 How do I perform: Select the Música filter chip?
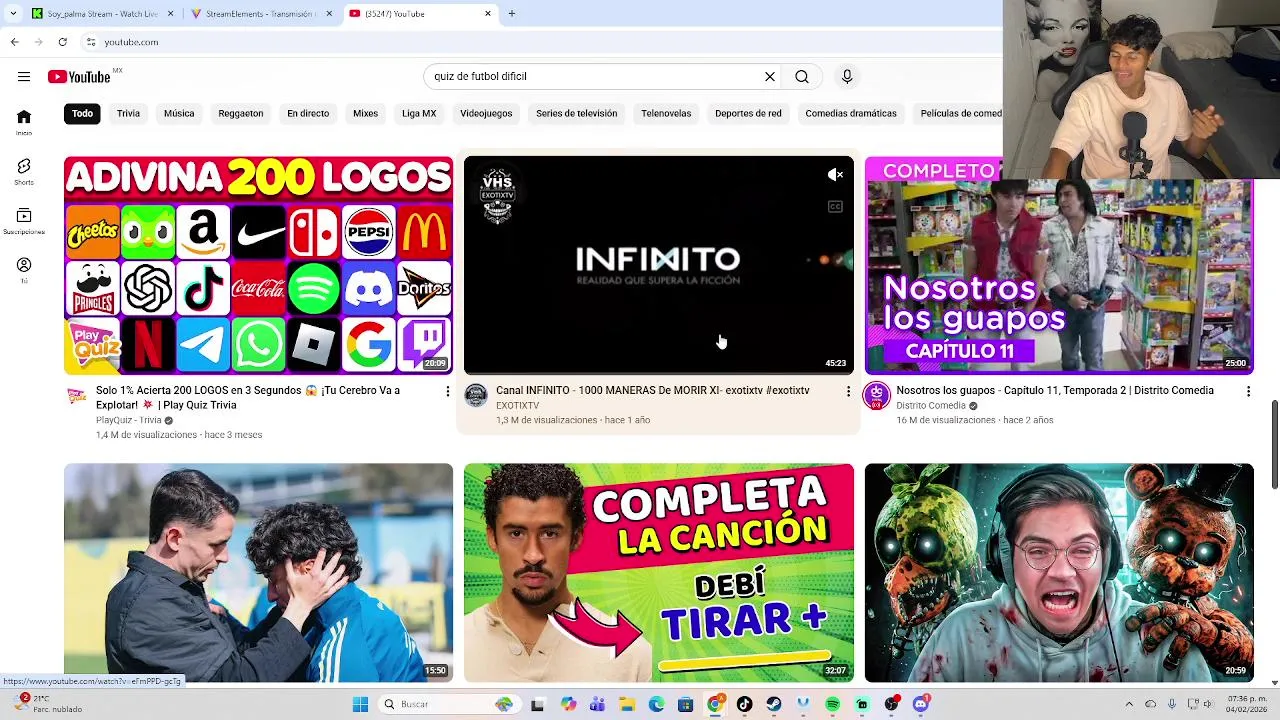click(x=179, y=114)
